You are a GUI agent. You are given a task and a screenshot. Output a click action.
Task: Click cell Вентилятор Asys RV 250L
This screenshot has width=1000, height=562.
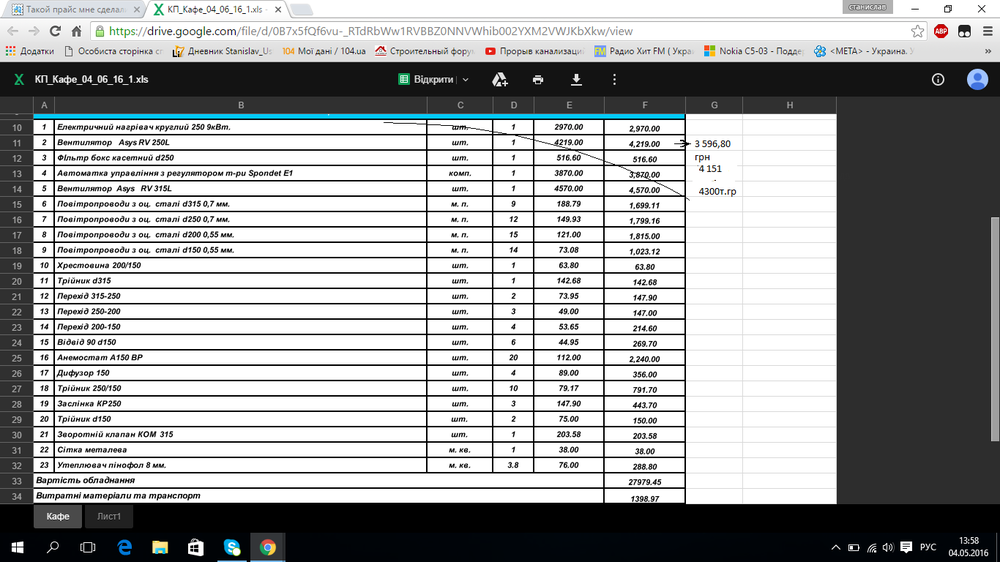(x=240, y=142)
